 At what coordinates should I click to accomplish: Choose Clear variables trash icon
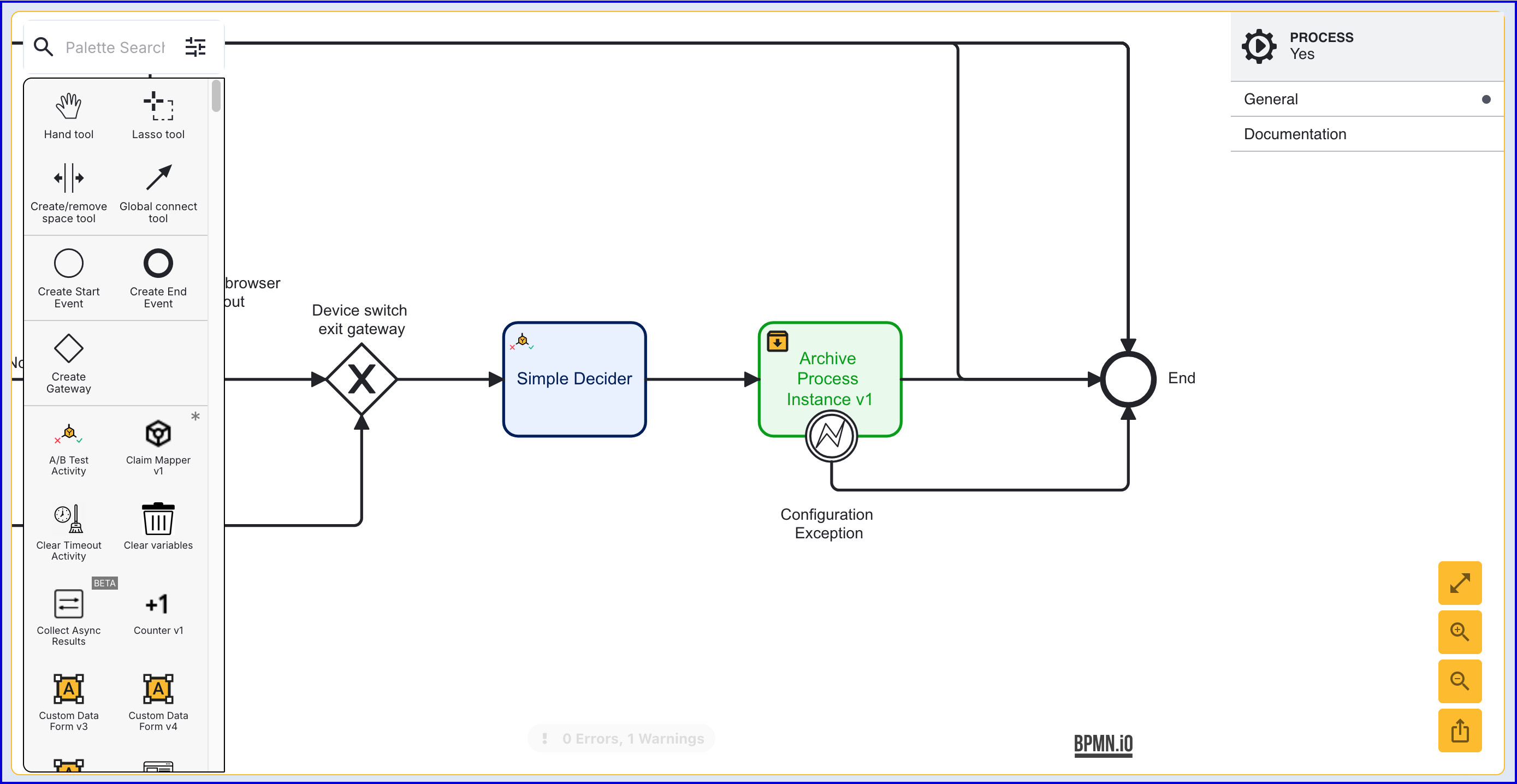[158, 519]
